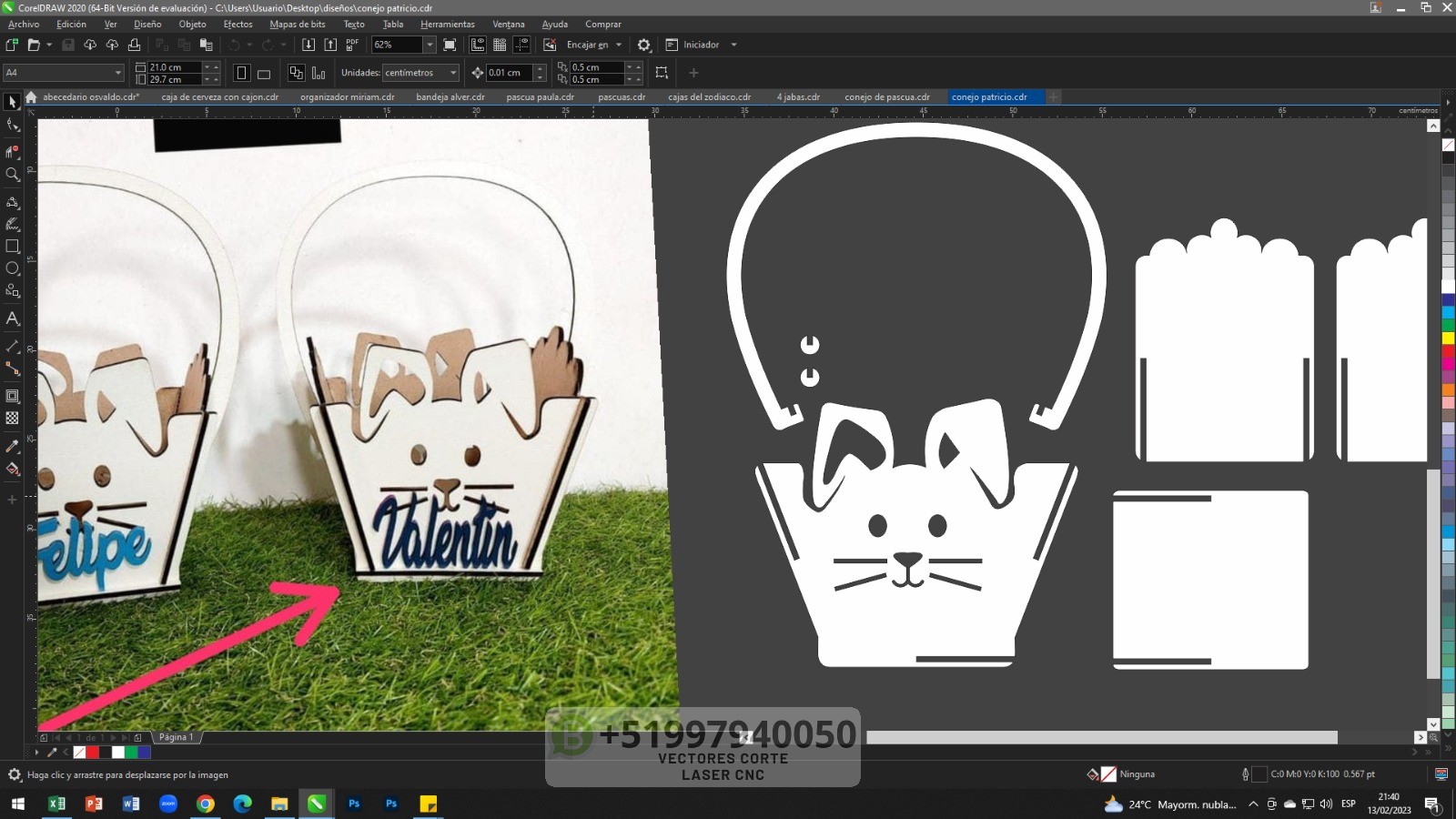Screen dimensions: 1456x819
Task: Switch to the conejo de pascua.cdr tab
Action: (x=886, y=97)
